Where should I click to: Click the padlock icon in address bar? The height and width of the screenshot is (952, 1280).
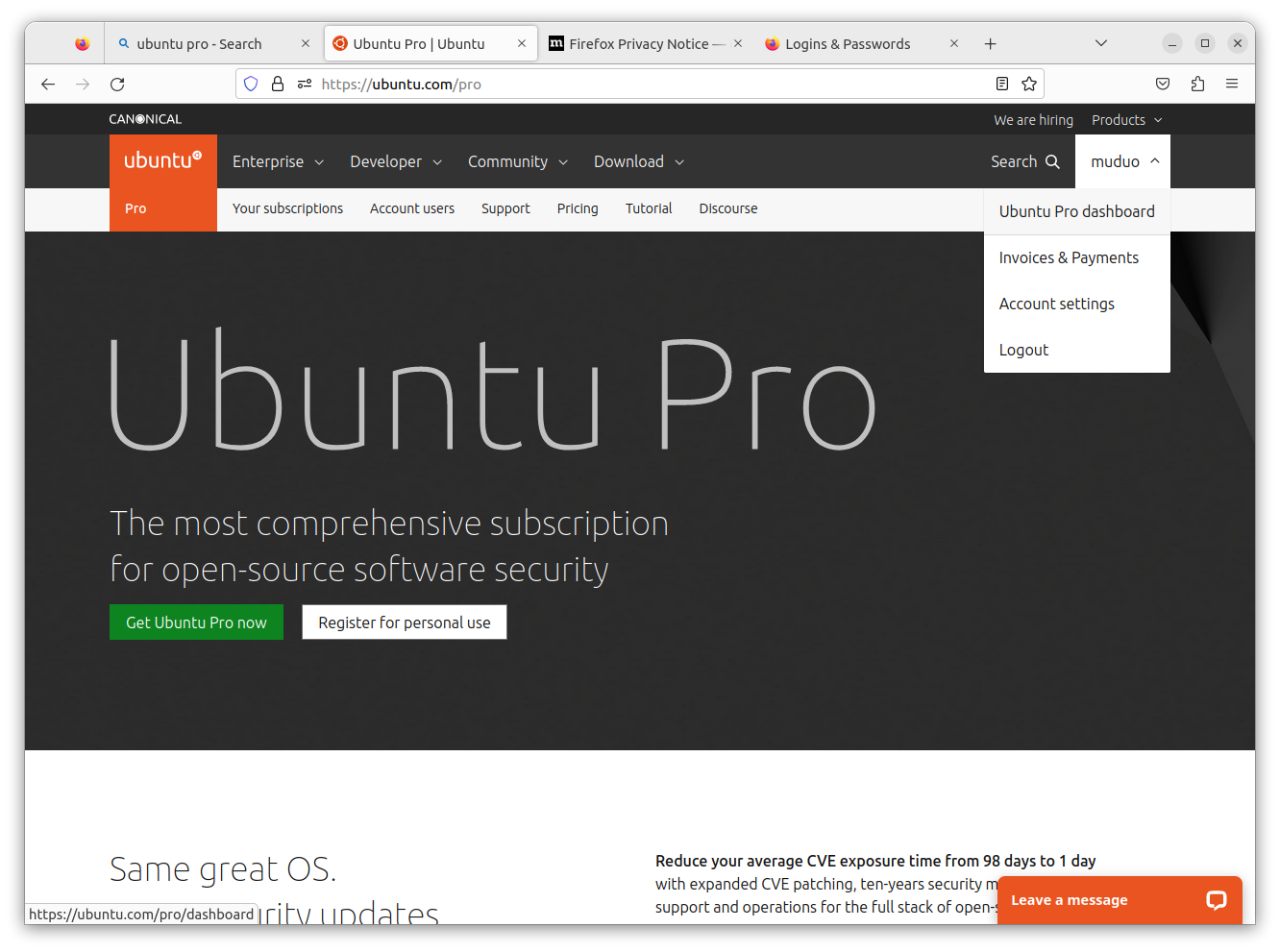[x=278, y=84]
